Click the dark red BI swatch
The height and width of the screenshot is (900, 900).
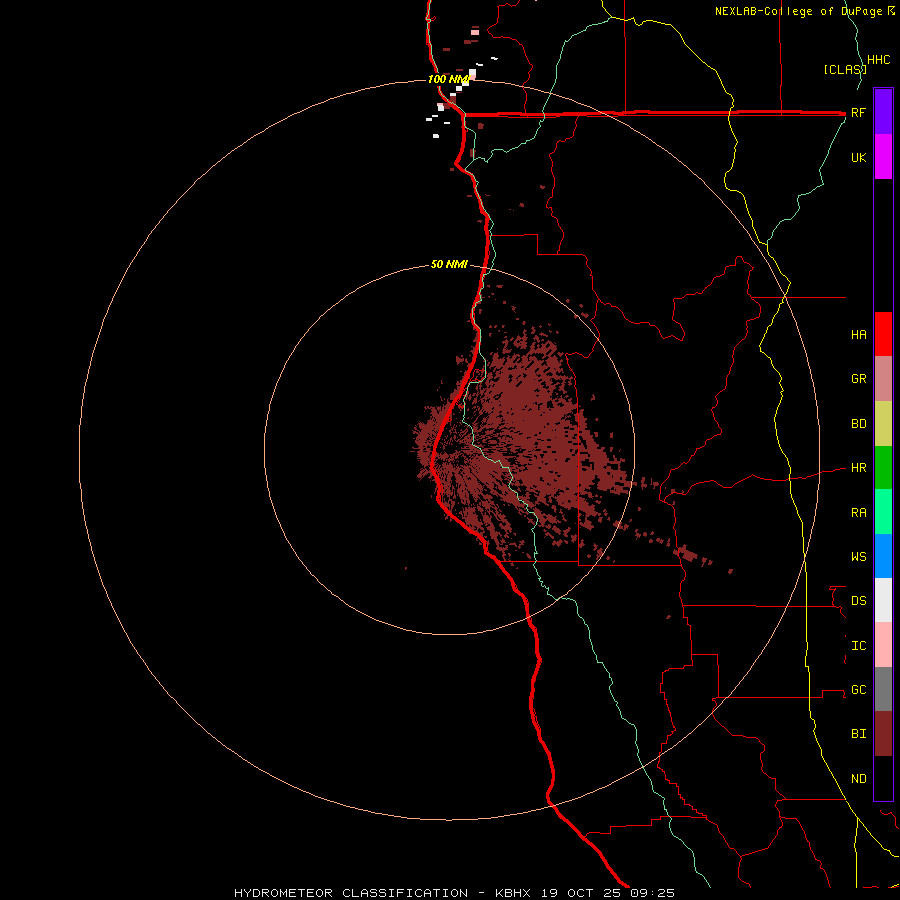click(883, 734)
